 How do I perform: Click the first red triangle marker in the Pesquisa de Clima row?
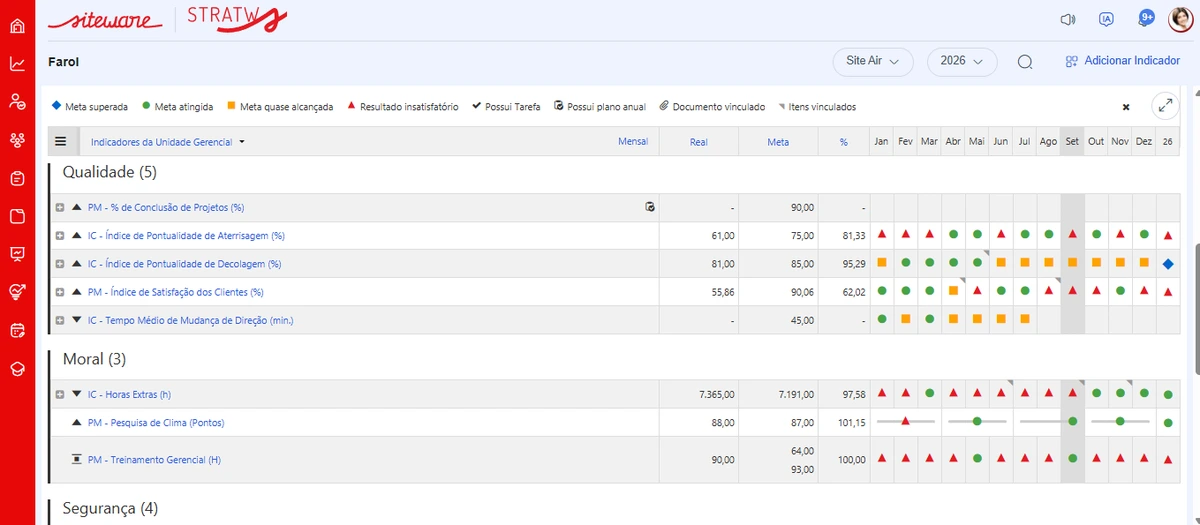coord(905,421)
